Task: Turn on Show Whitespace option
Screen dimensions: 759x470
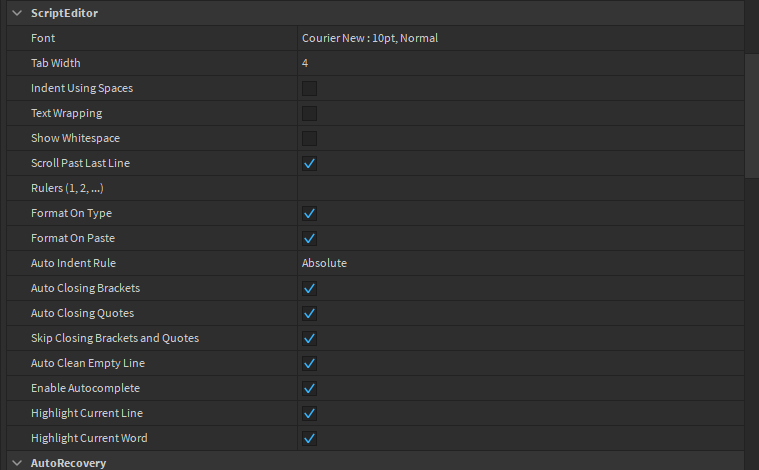Action: point(310,138)
